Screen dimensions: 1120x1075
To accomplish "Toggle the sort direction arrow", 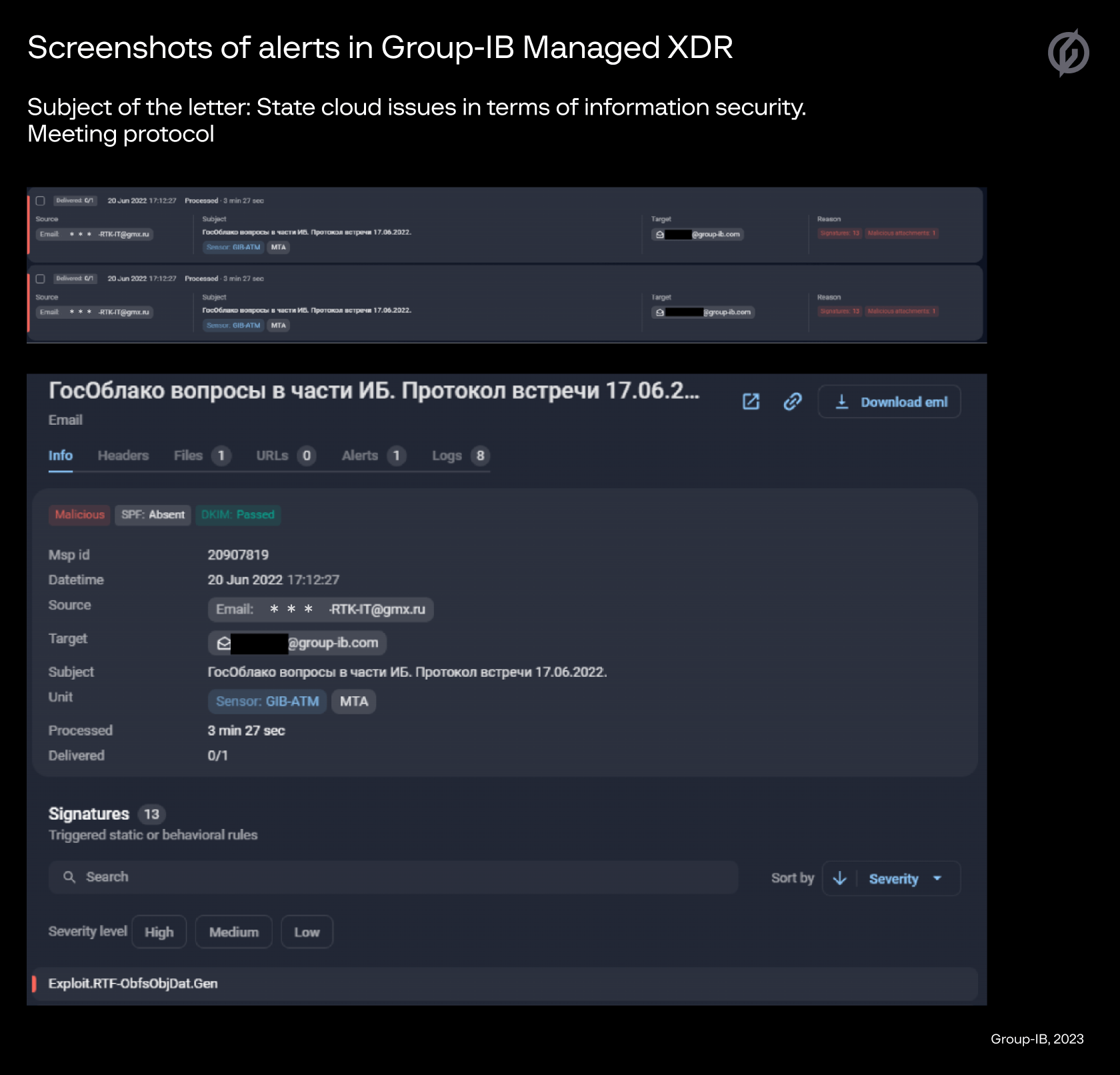I will (840, 878).
